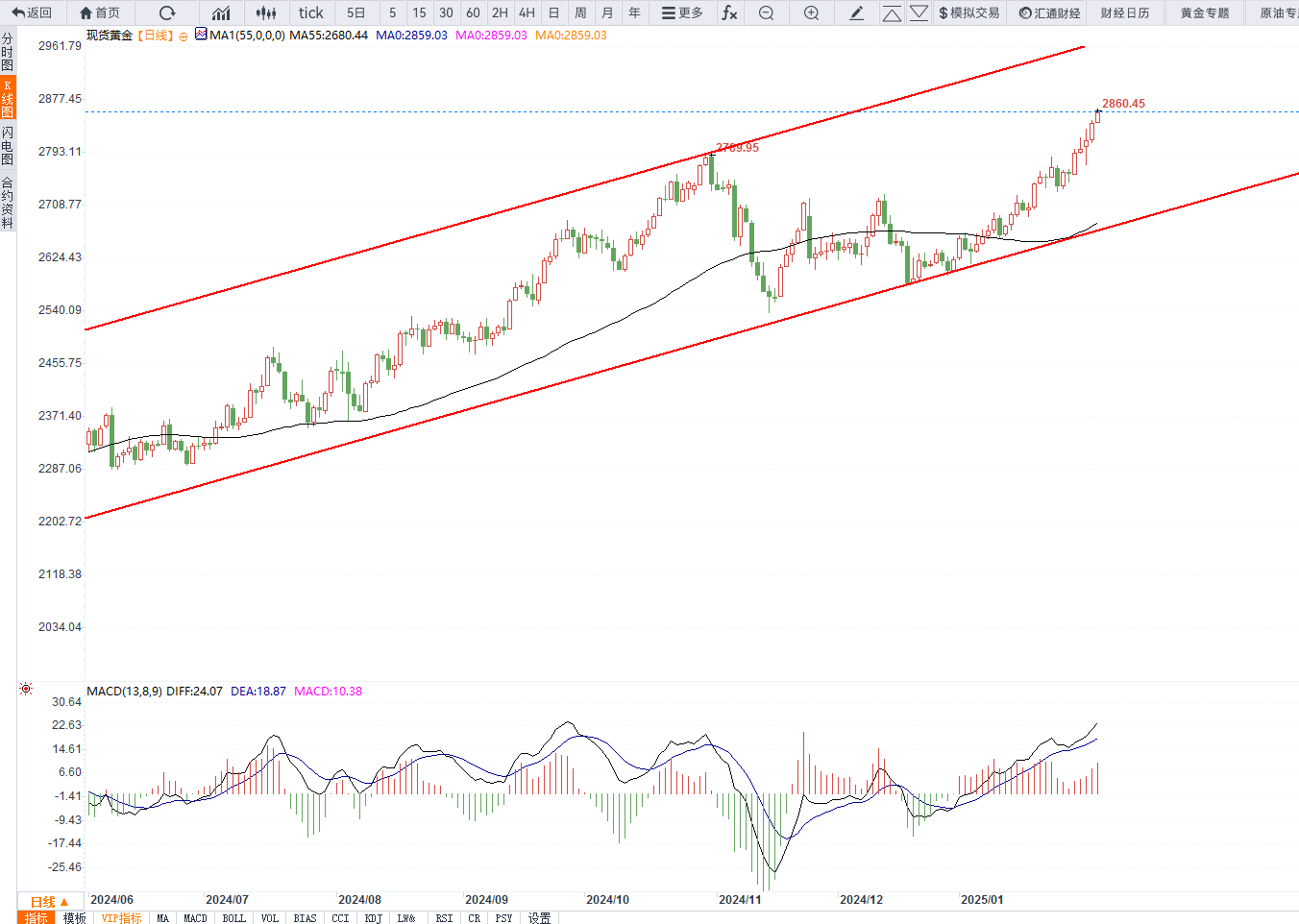
Task: Select the 指标 bottom tab
Action: tap(37, 918)
